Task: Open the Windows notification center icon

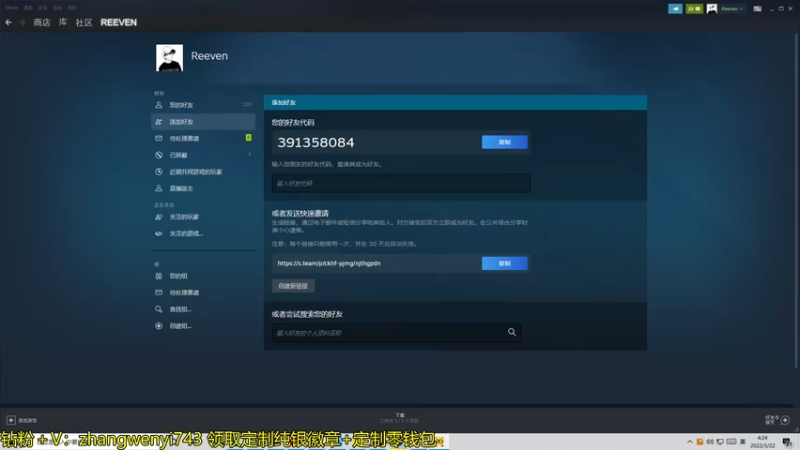Action: point(788,442)
